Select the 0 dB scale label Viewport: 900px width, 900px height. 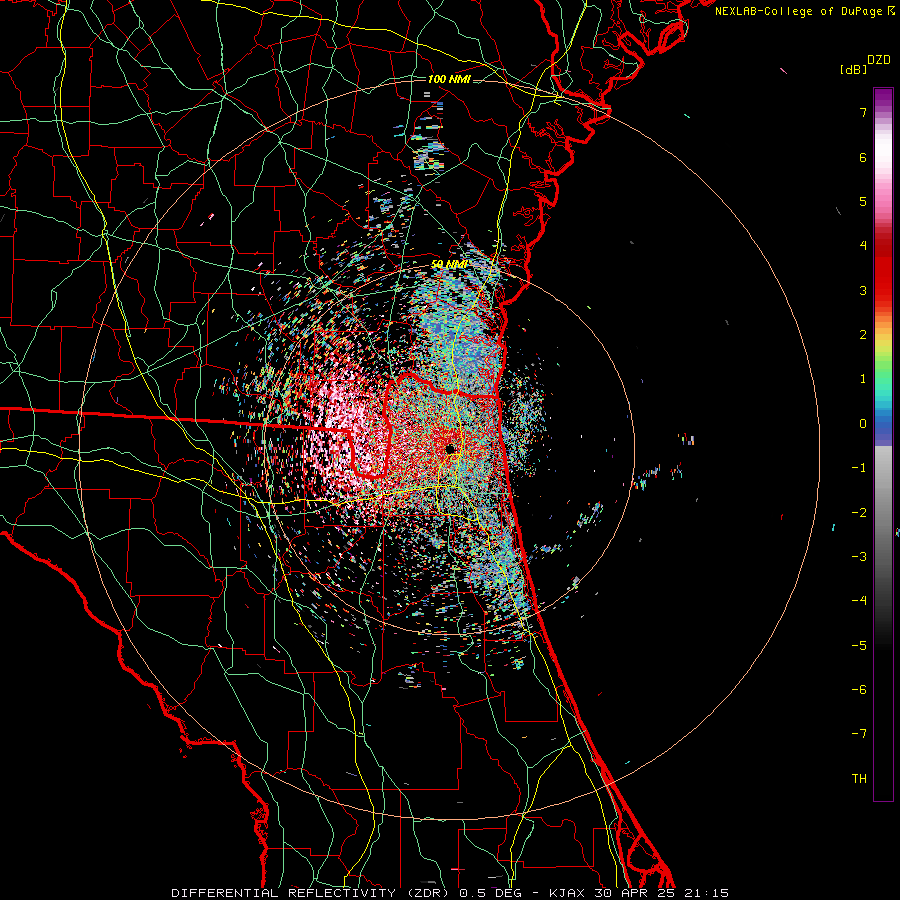[x=863, y=423]
